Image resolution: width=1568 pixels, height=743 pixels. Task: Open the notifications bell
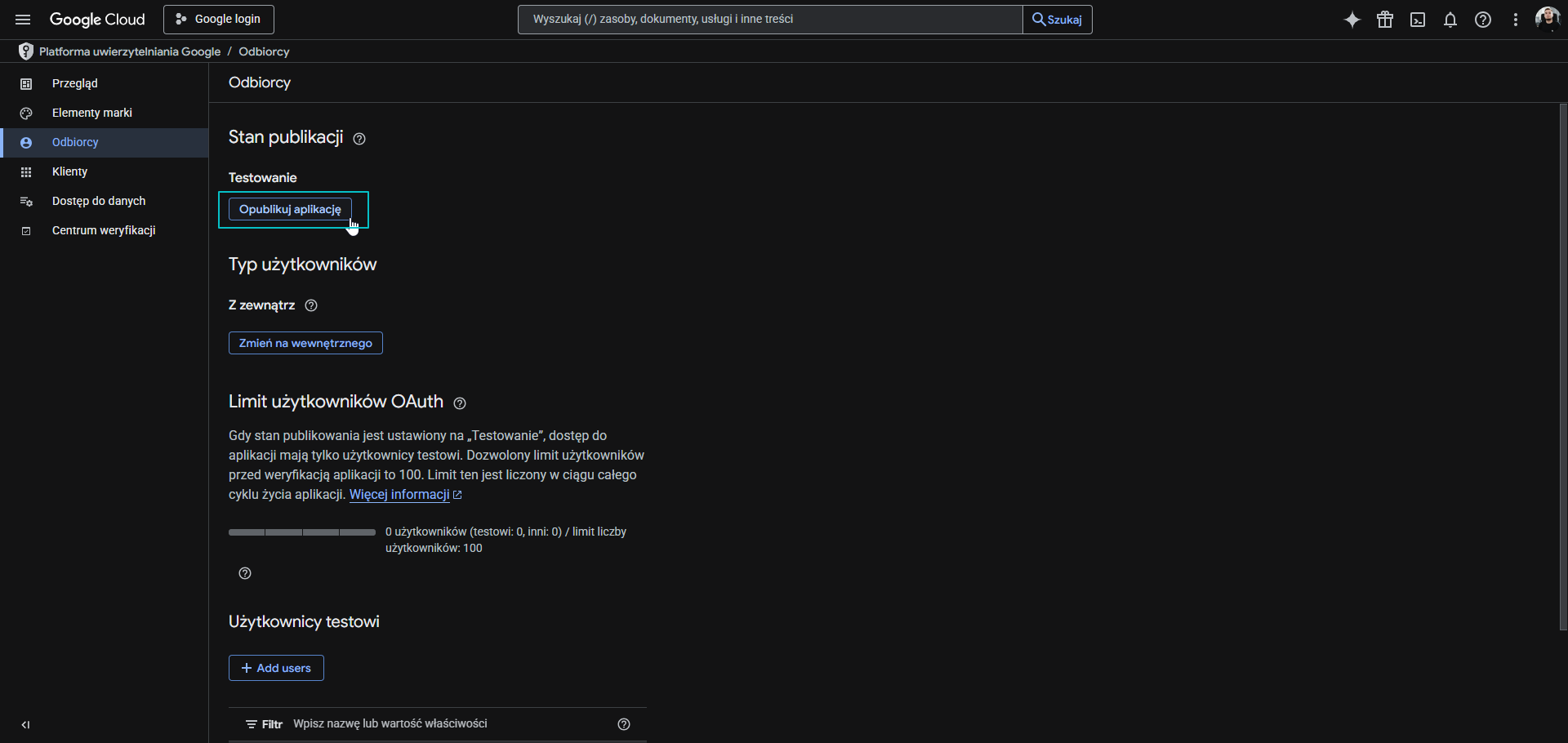(1450, 20)
